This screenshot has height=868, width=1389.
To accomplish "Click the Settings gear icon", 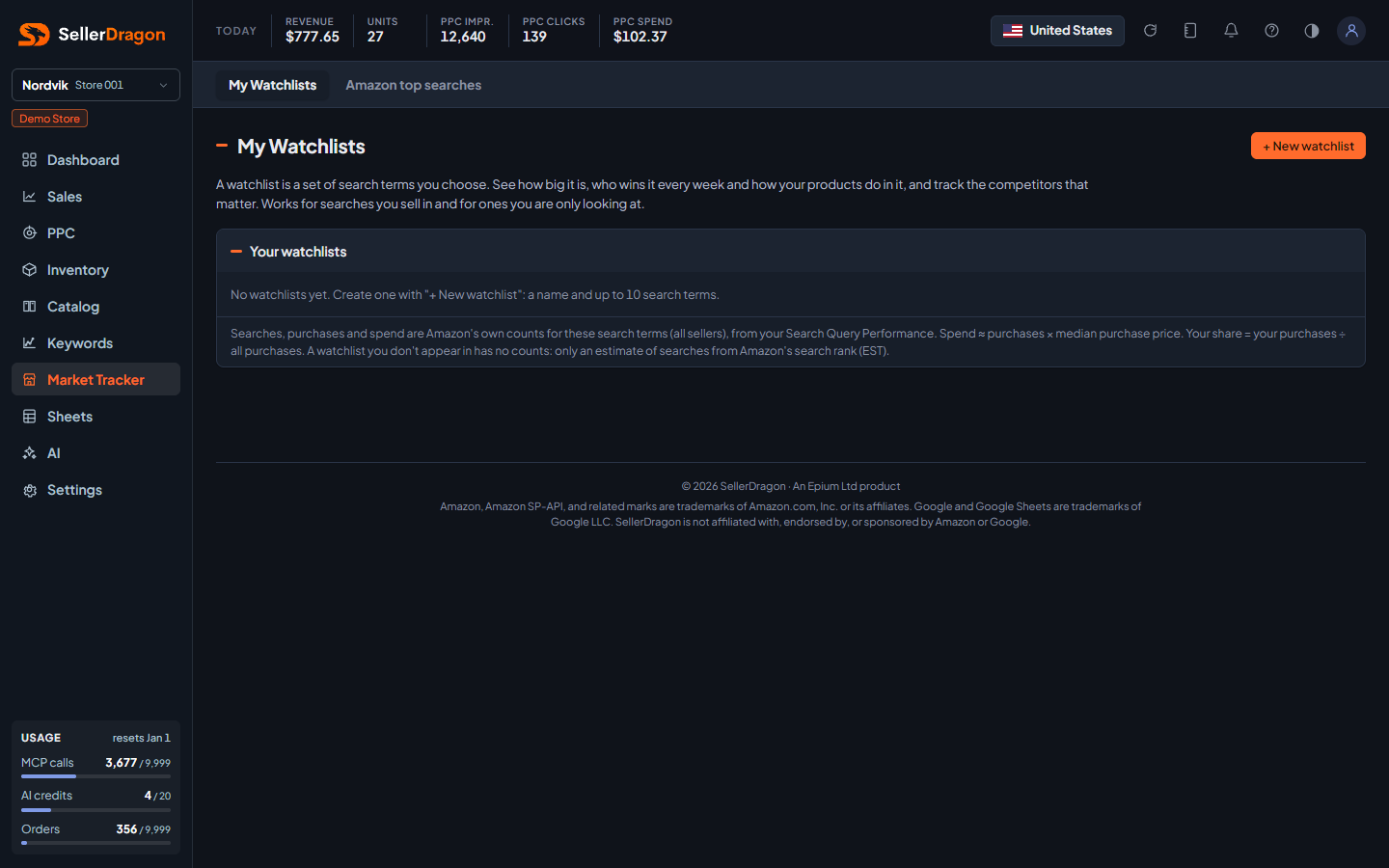I will pos(30,490).
